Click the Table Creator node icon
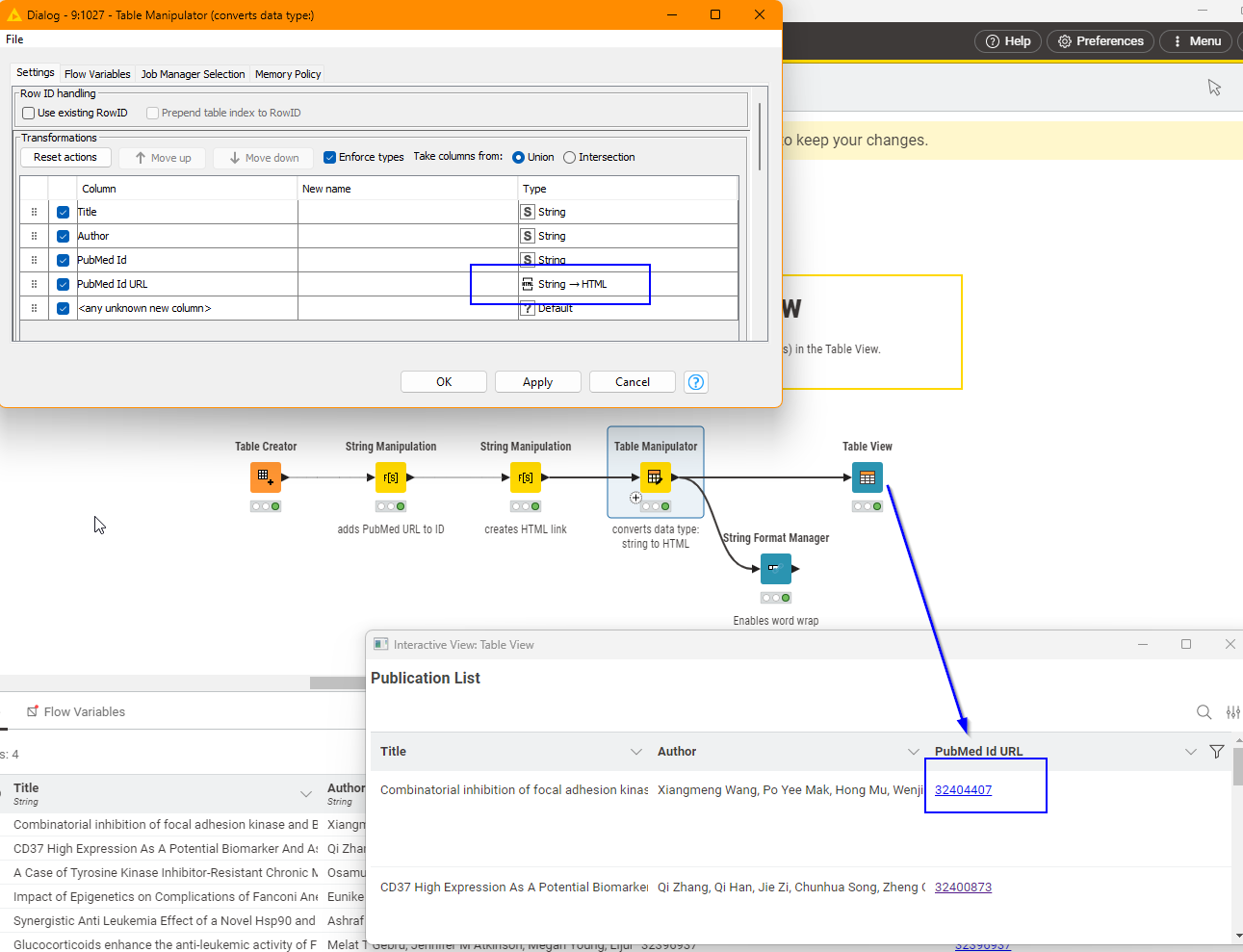This screenshot has height=952, width=1243. tap(266, 477)
